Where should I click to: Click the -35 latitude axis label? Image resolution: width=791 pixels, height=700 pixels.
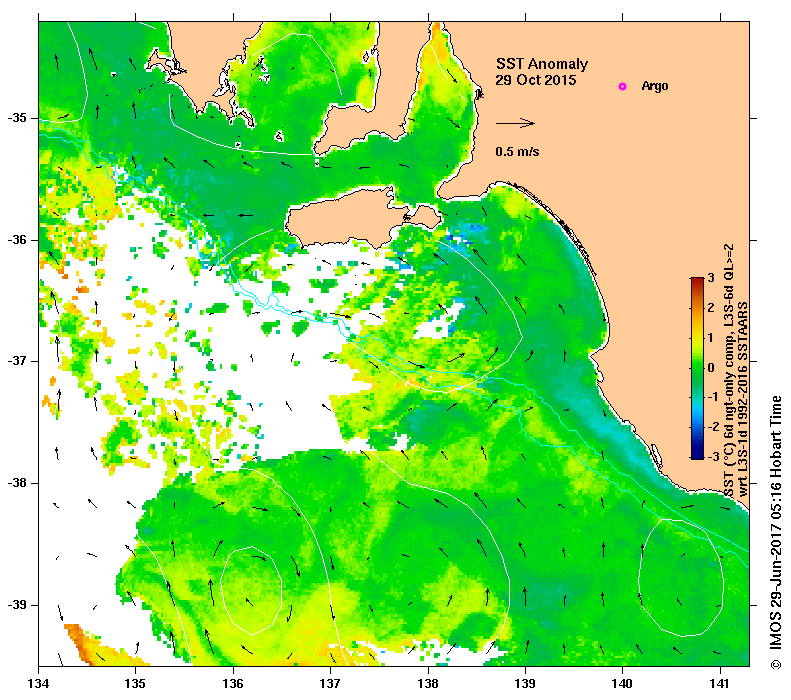(x=17, y=118)
